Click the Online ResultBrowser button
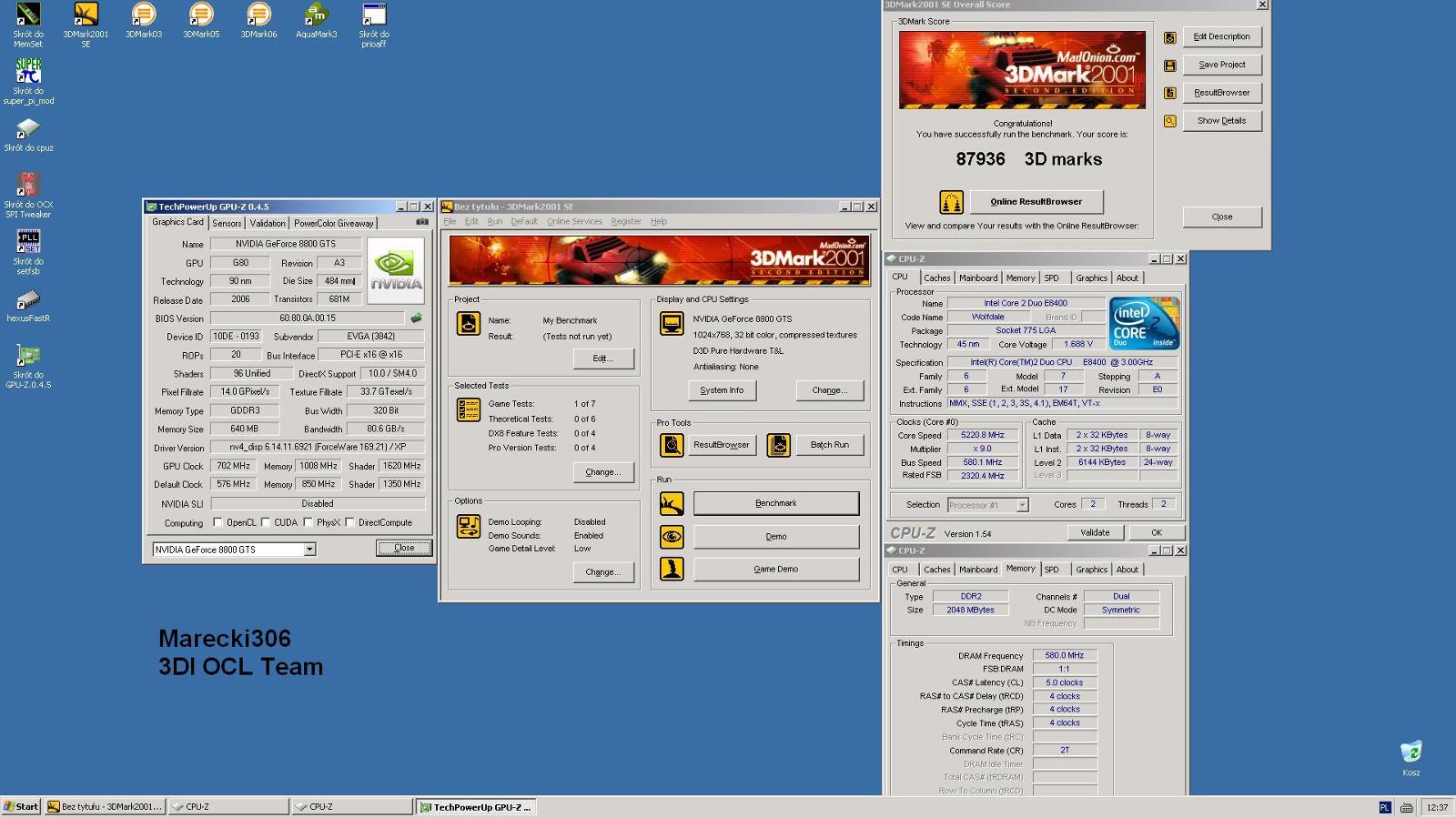The height and width of the screenshot is (818, 1456). (1036, 202)
